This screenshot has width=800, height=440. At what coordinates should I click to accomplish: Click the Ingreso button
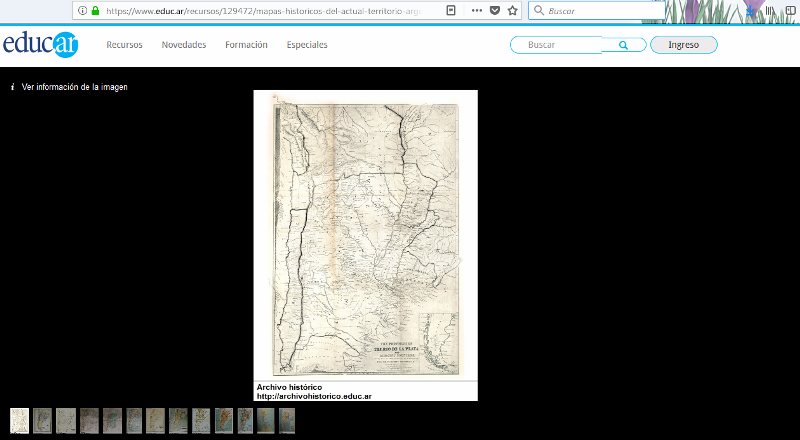coord(684,45)
